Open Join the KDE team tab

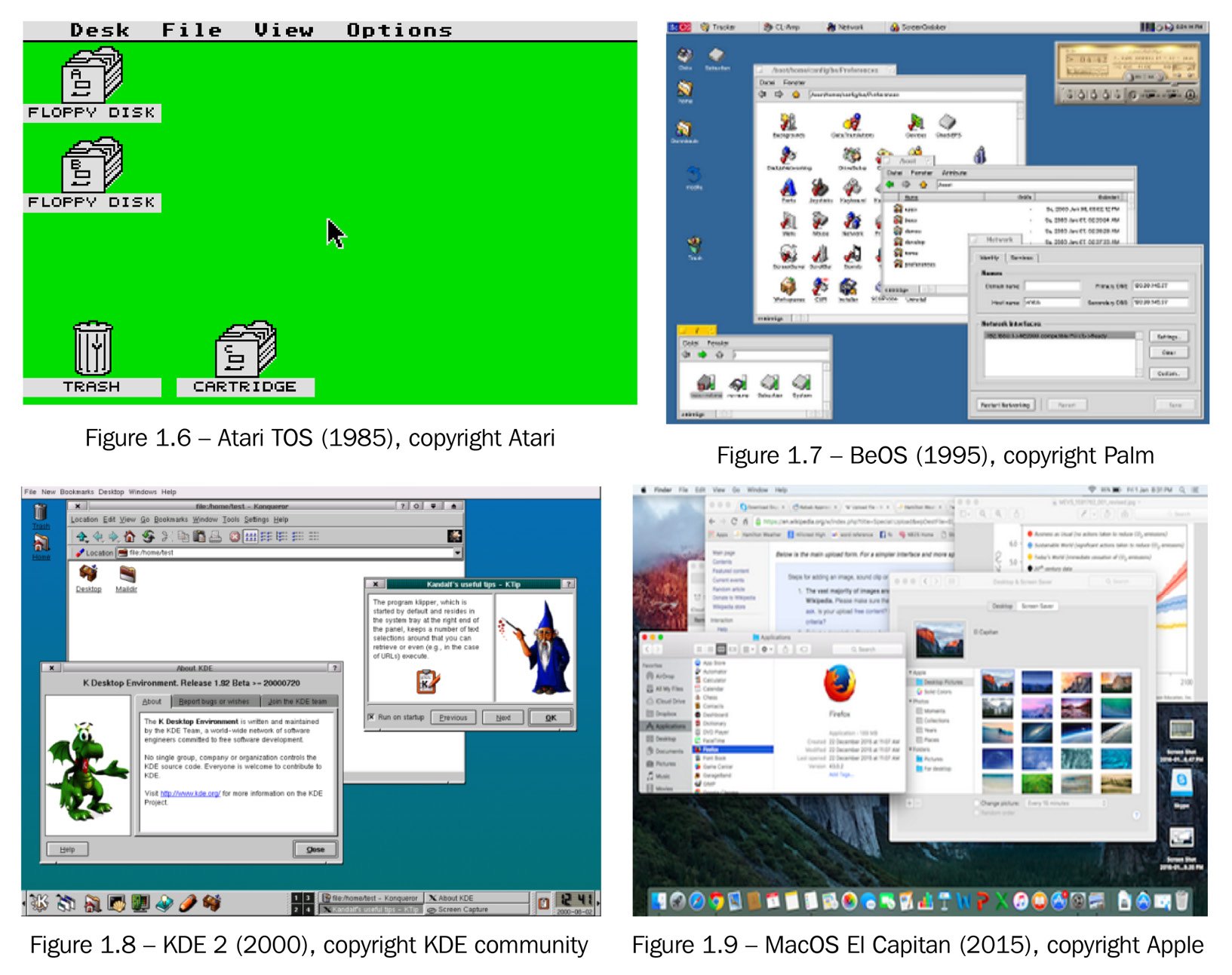tap(298, 701)
